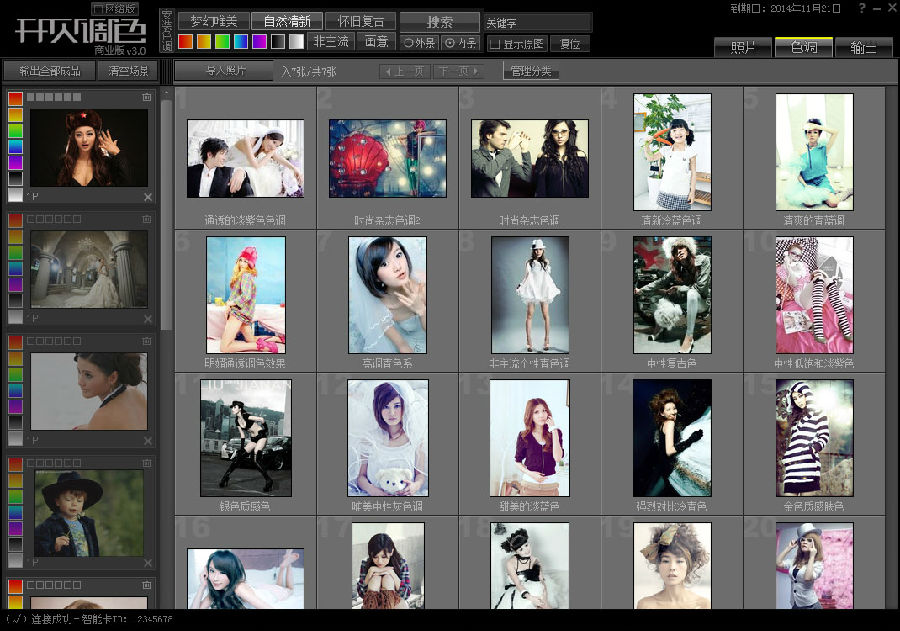900x631 pixels.
Task: Click trash icon on the wedding hall scene
Action: pos(147,219)
